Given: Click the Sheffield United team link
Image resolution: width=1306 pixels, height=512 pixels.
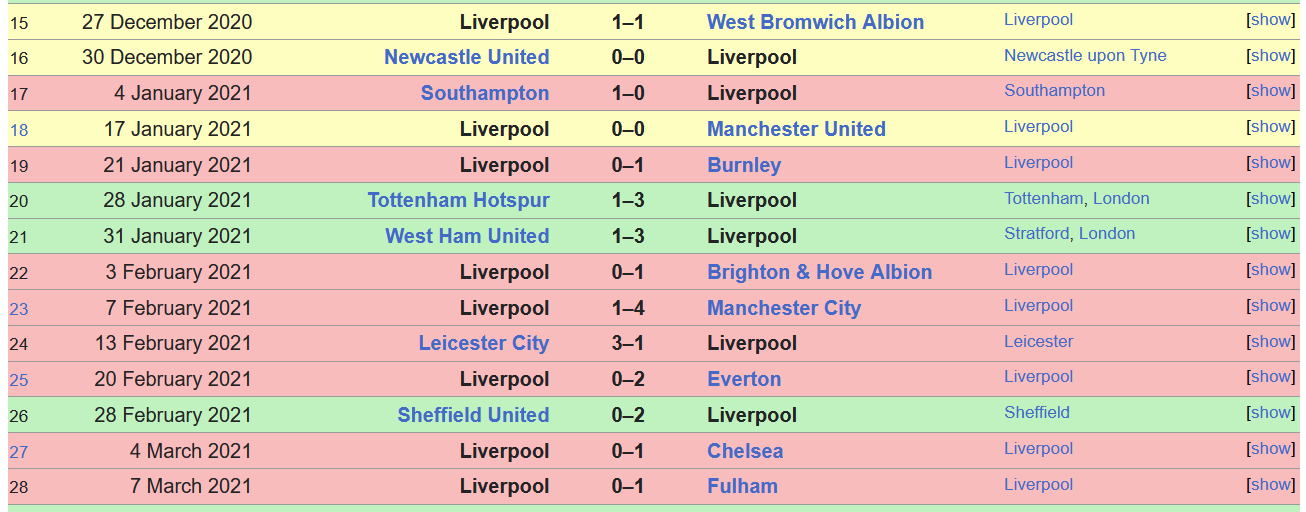Looking at the screenshot, I should click(473, 415).
